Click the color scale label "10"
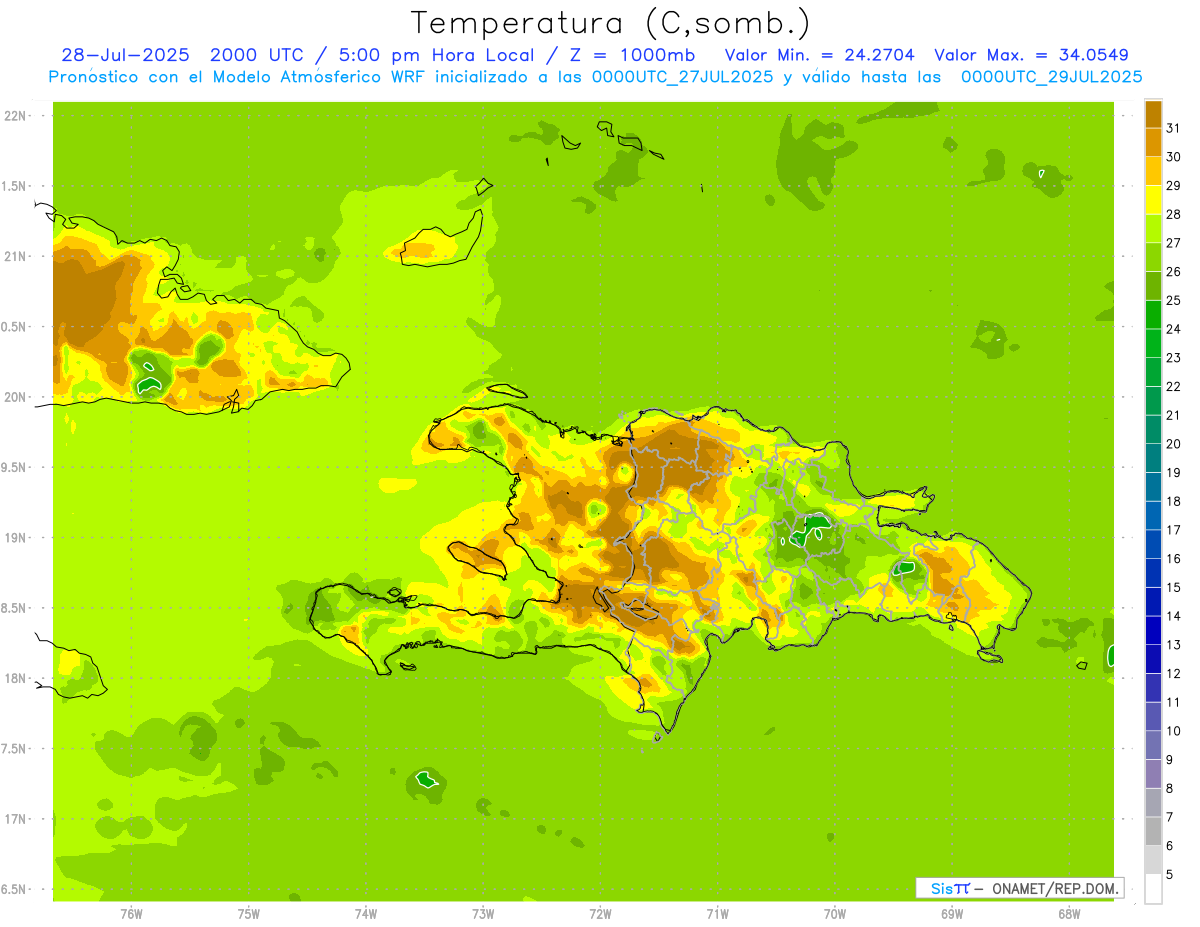Screen dimensions: 1200x927 click(1173, 731)
